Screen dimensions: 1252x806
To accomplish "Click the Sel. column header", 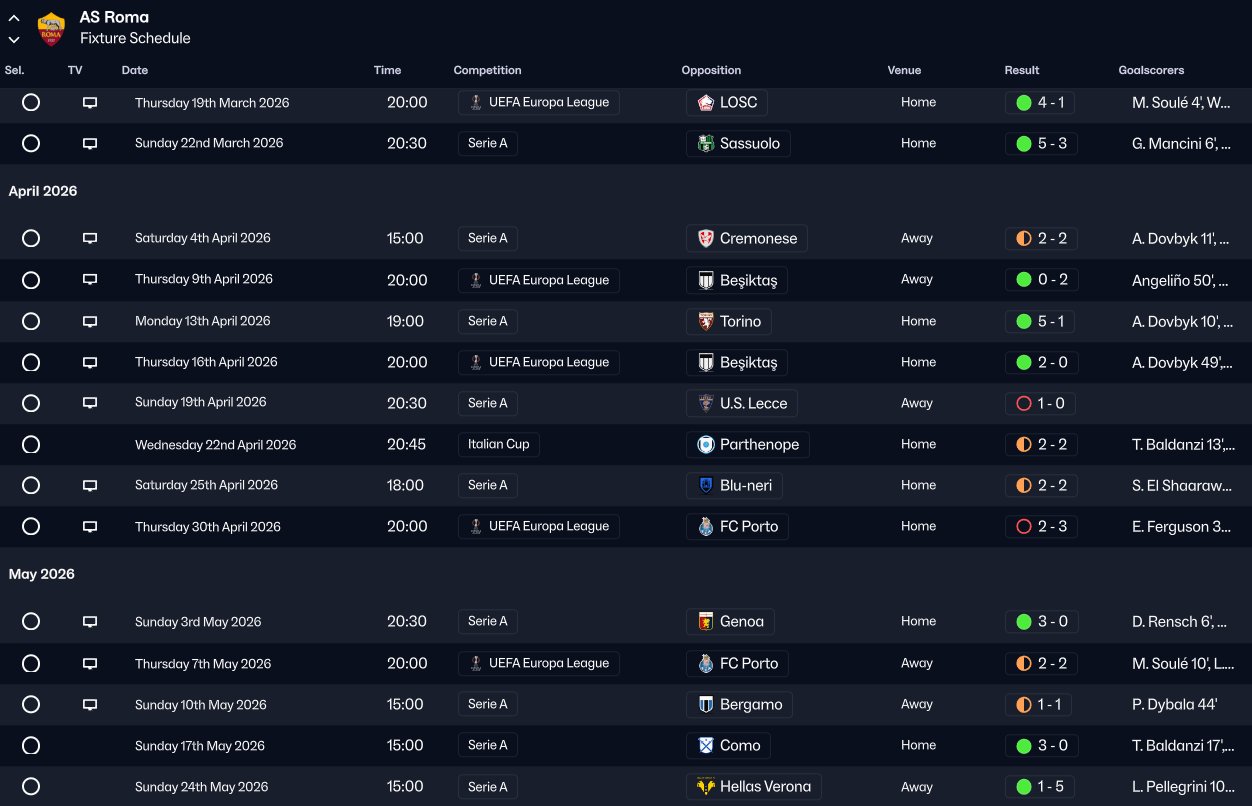I will point(14,70).
